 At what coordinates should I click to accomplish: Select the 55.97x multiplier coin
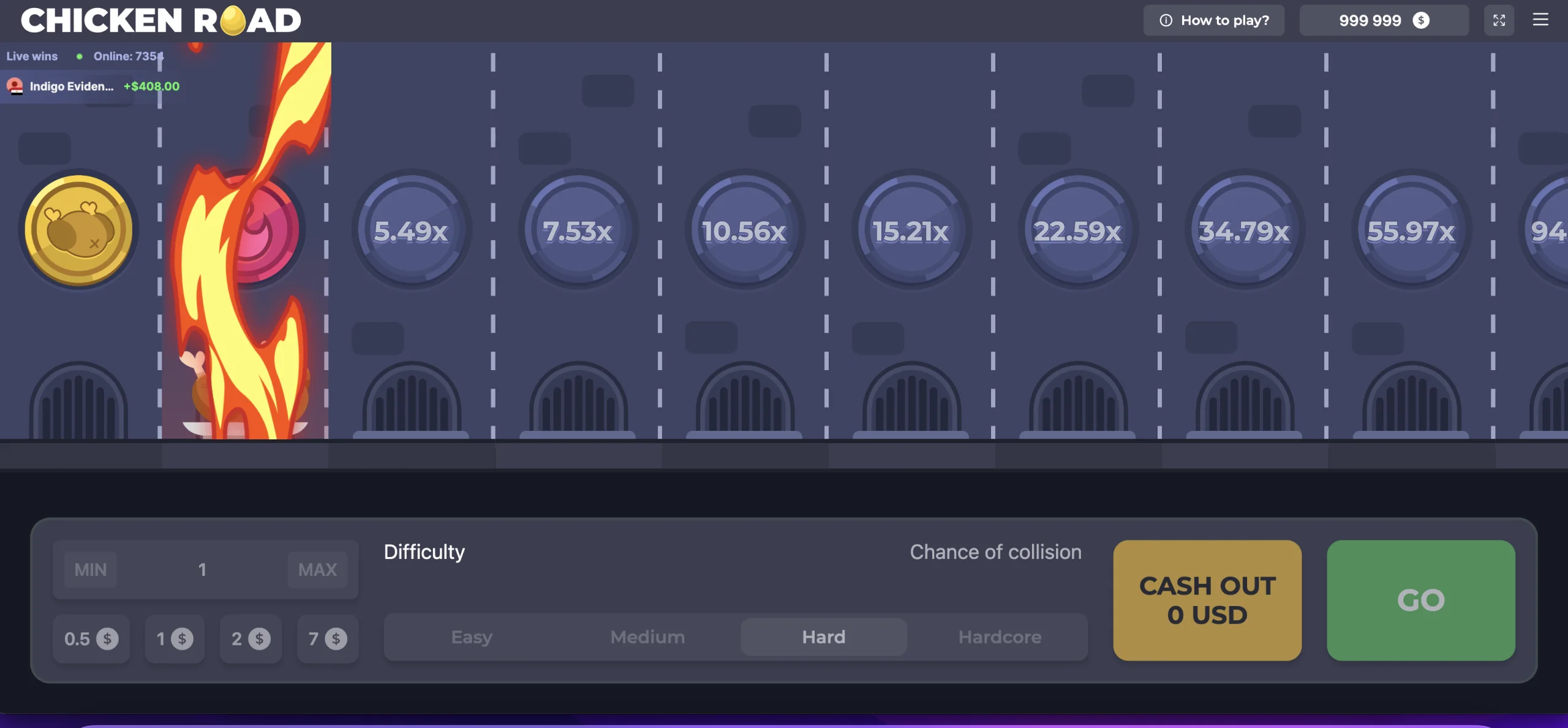(1411, 230)
